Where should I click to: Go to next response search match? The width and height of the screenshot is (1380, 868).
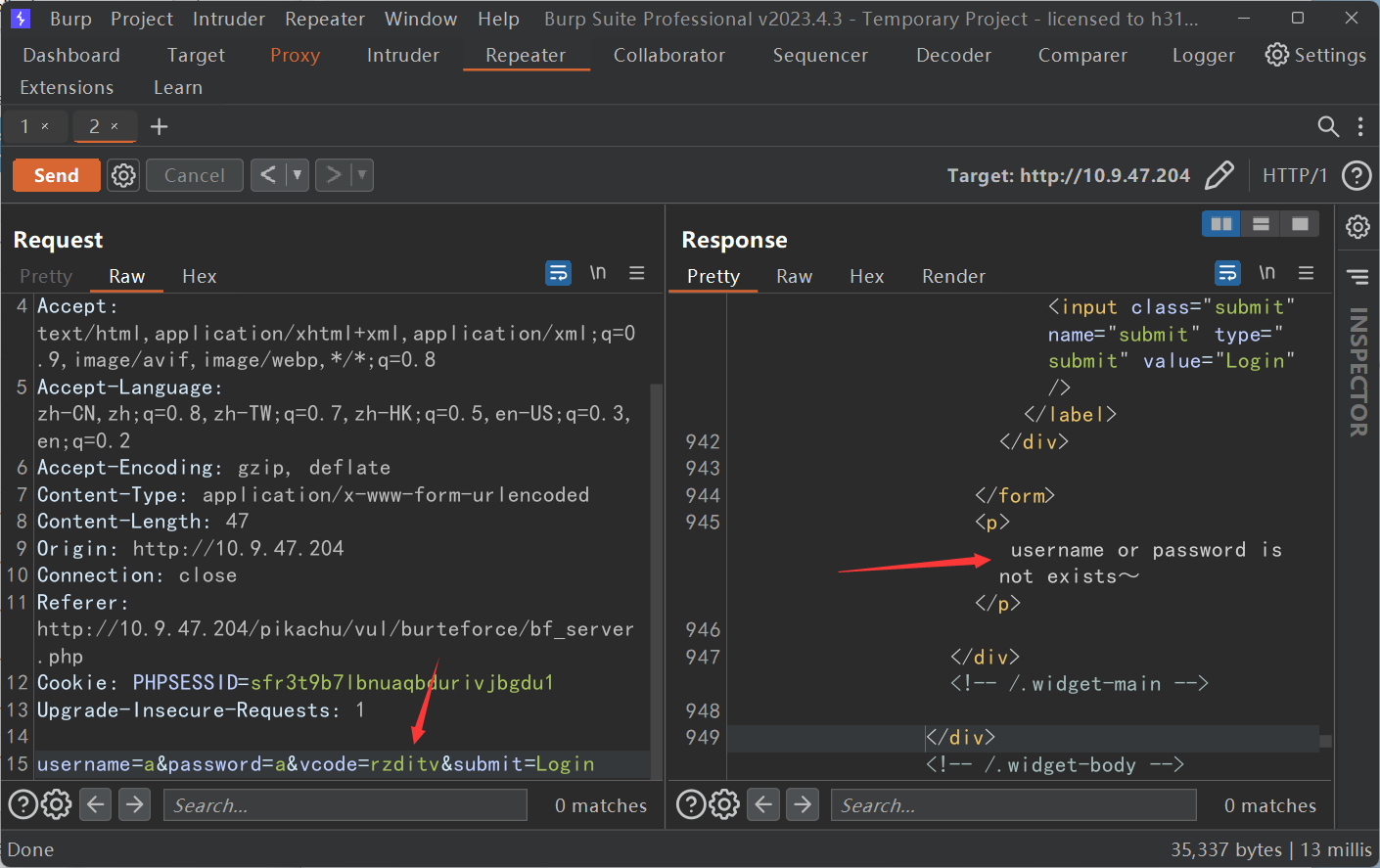click(803, 804)
